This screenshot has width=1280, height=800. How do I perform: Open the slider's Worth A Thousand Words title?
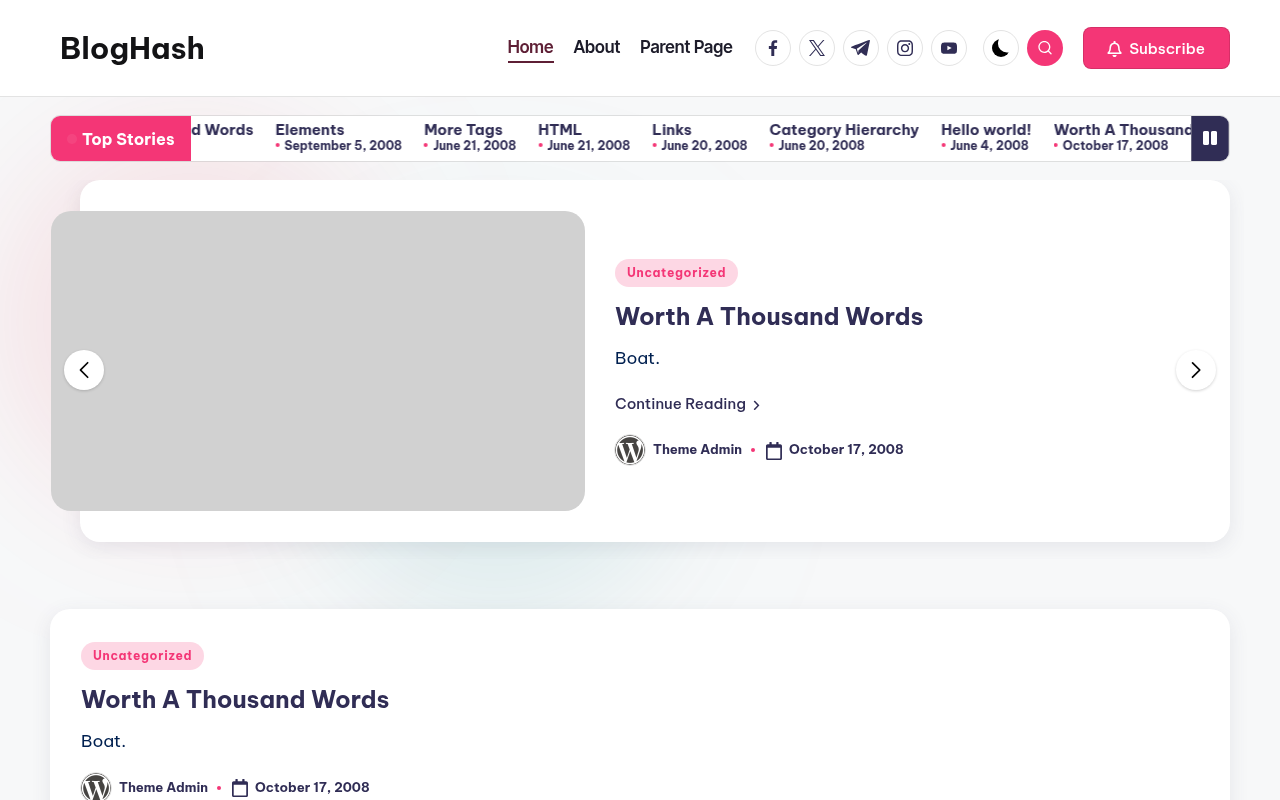pyautogui.click(x=769, y=316)
